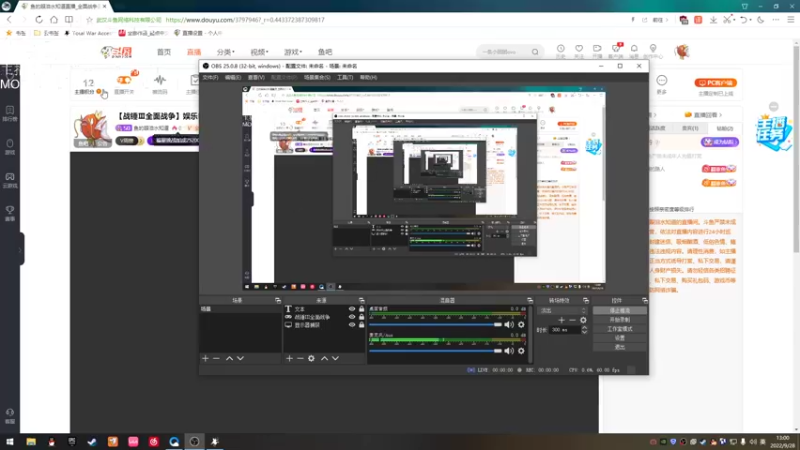This screenshot has width=800, height=450.
Task: Toggle the lock on the text source
Action: pyautogui.click(x=361, y=309)
